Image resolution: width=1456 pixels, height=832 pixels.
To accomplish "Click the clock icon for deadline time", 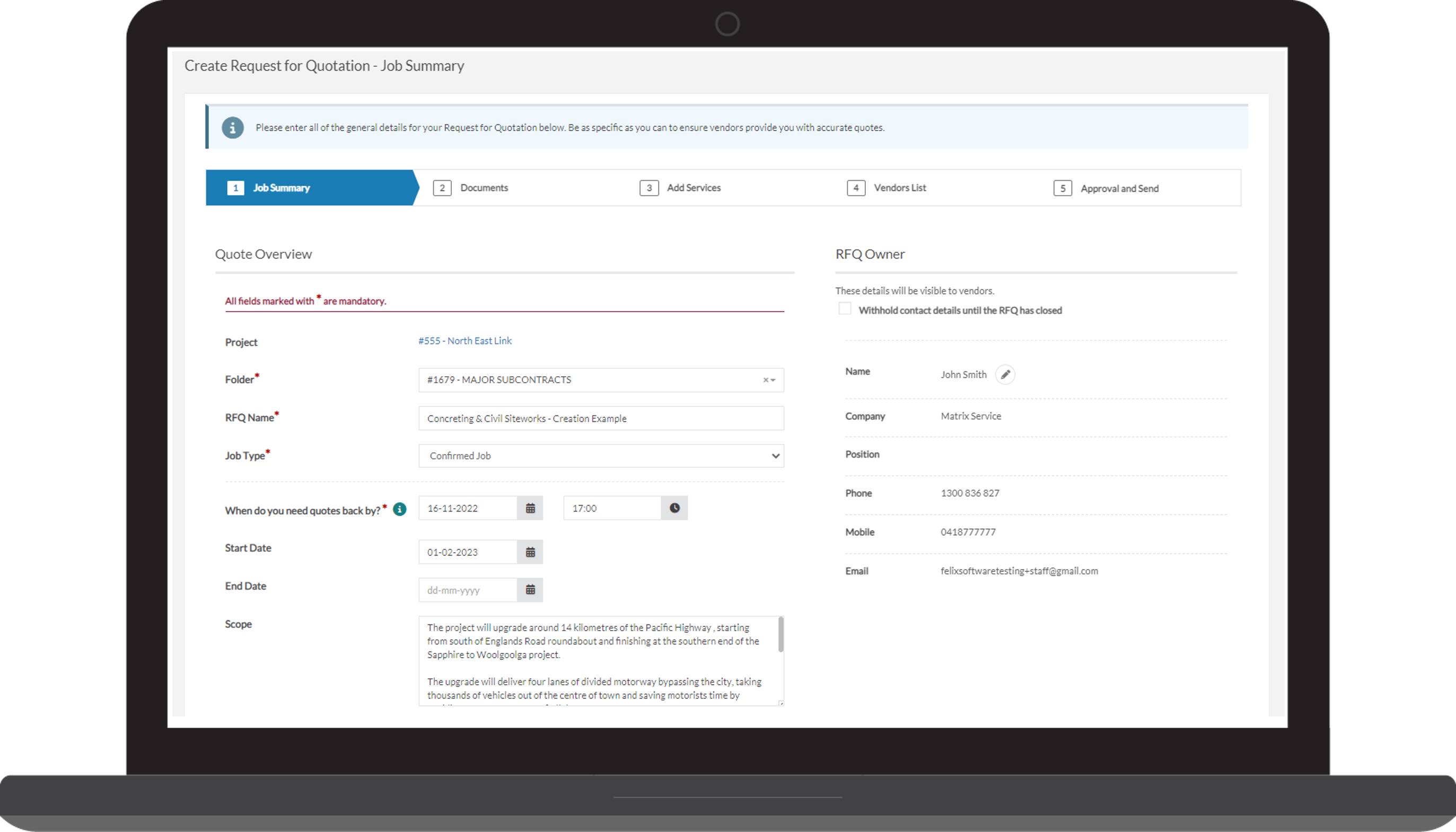I will click(675, 508).
